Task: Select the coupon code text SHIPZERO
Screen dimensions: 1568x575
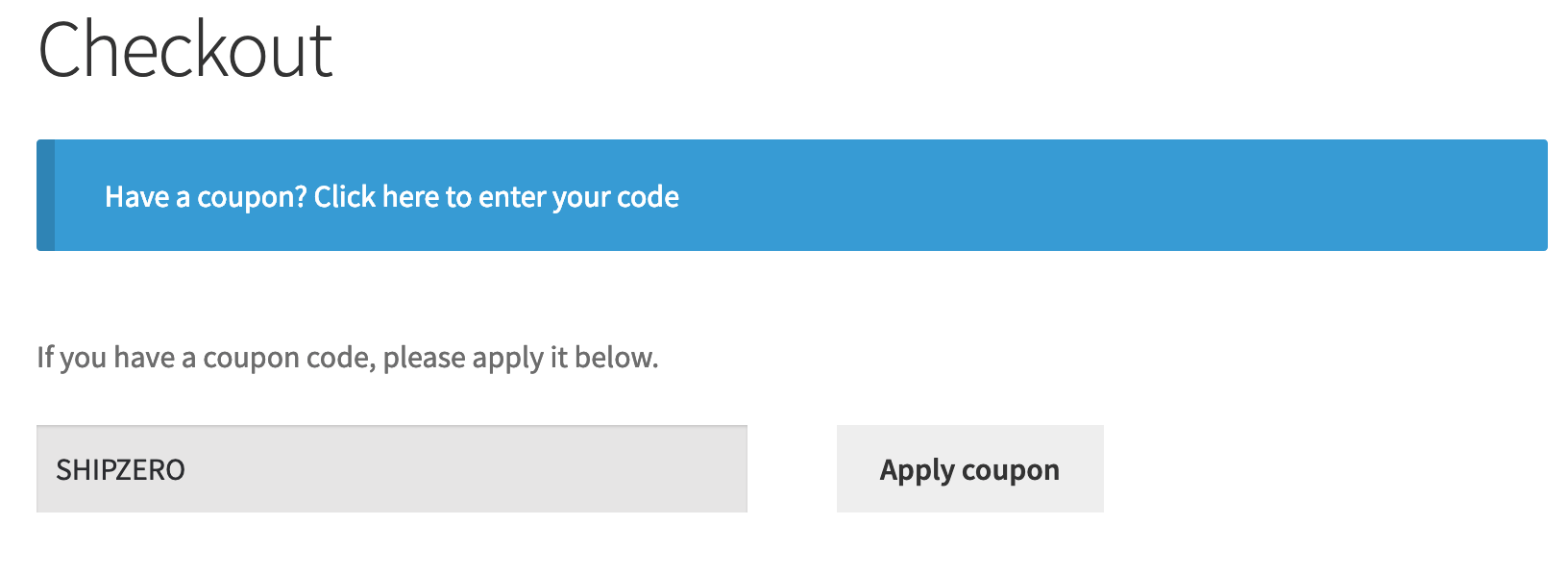Action: tap(121, 469)
